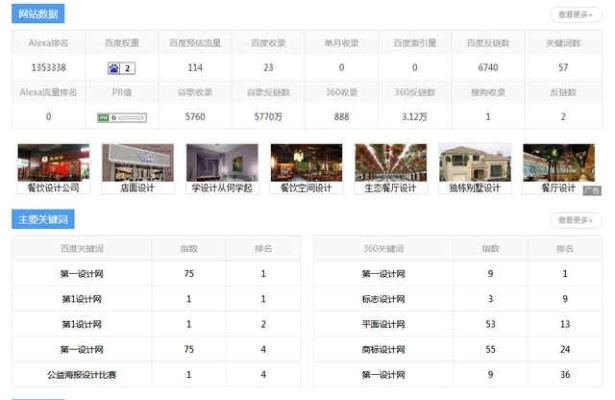615x400 pixels.
Task: Select the 网站数据 section tab
Action: click(x=38, y=15)
